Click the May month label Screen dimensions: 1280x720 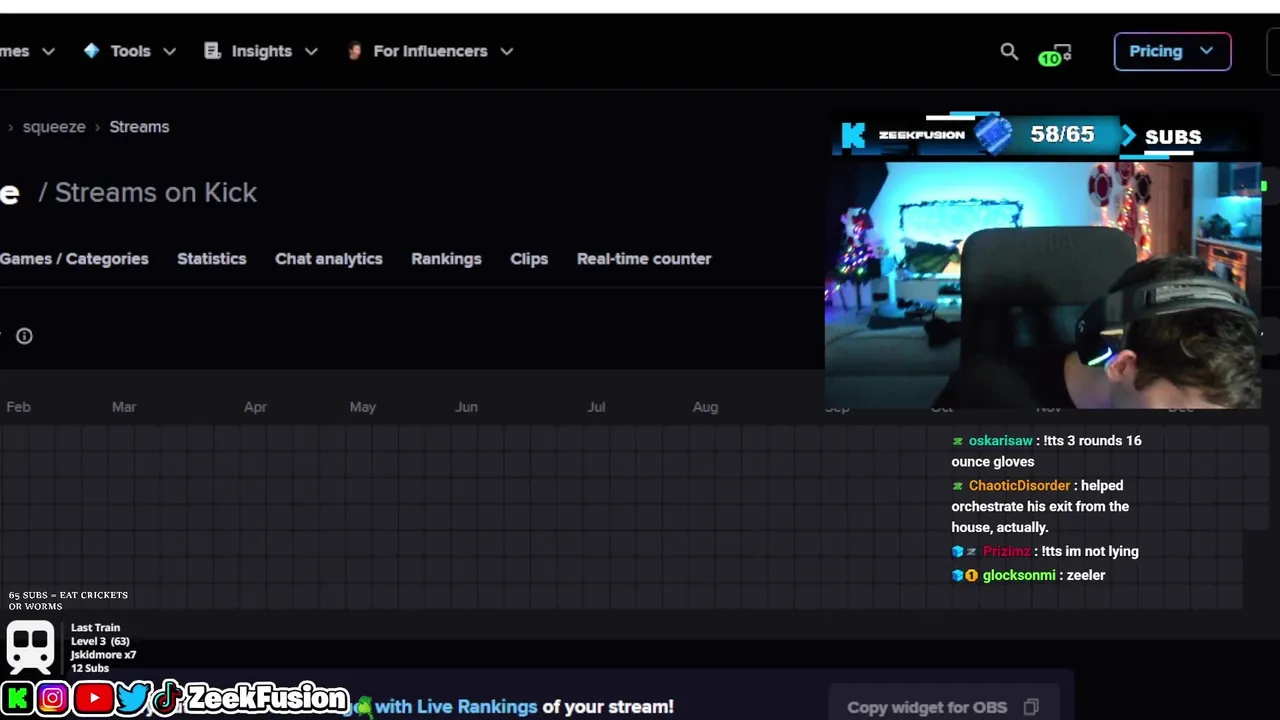(363, 407)
